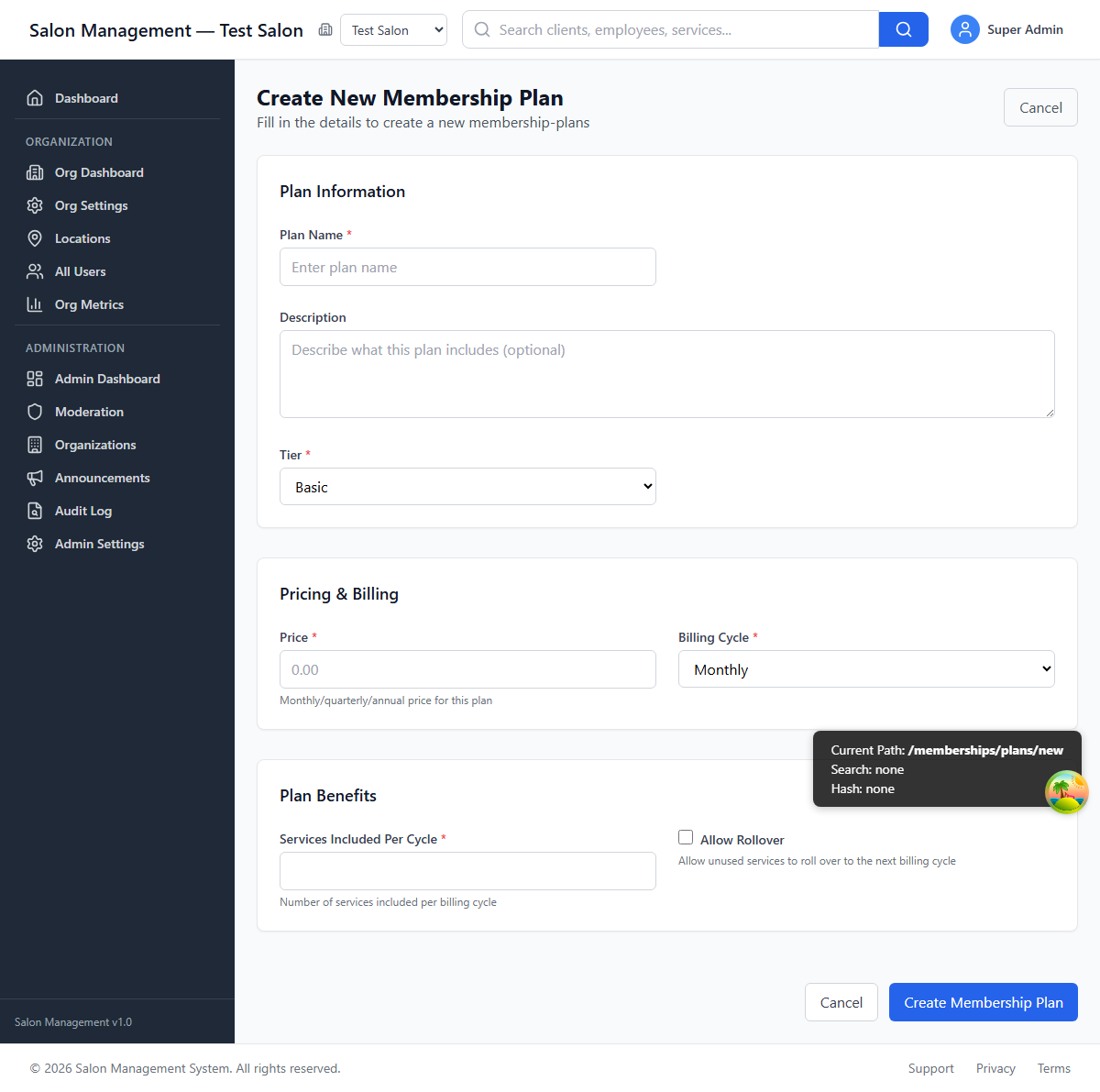This screenshot has height=1092, width=1100.
Task: Open Org Settings gear icon
Action: [x=35, y=205]
